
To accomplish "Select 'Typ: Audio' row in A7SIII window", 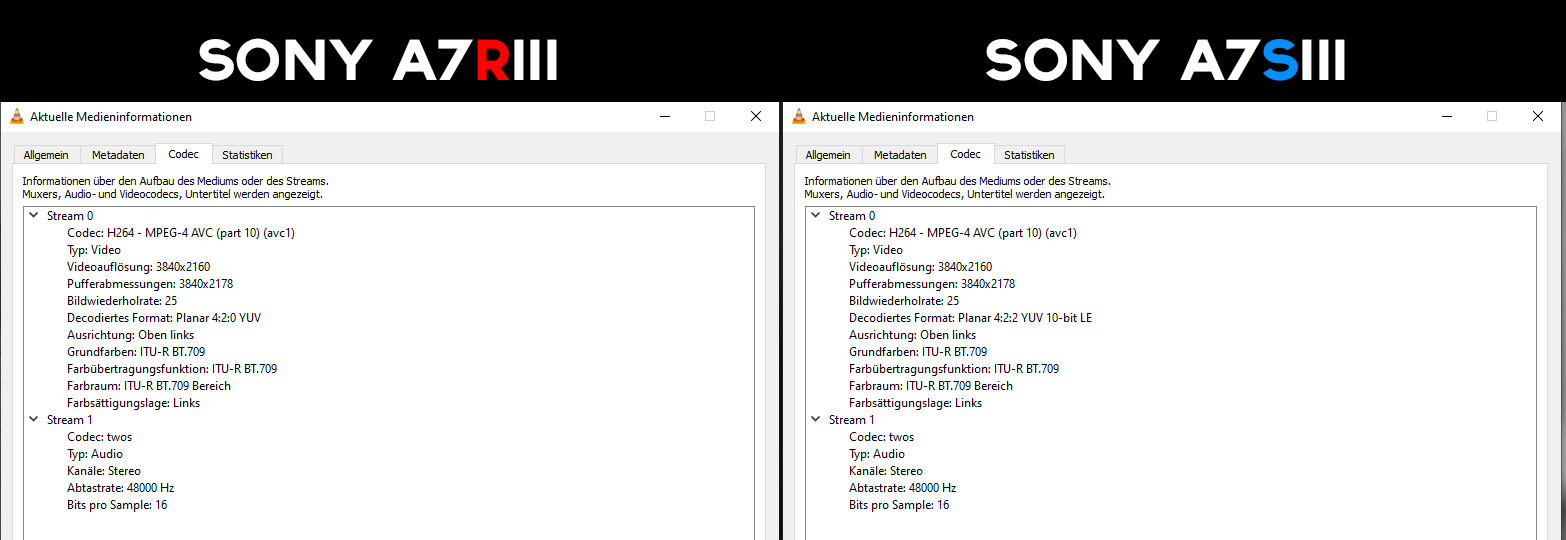I will point(877,454).
